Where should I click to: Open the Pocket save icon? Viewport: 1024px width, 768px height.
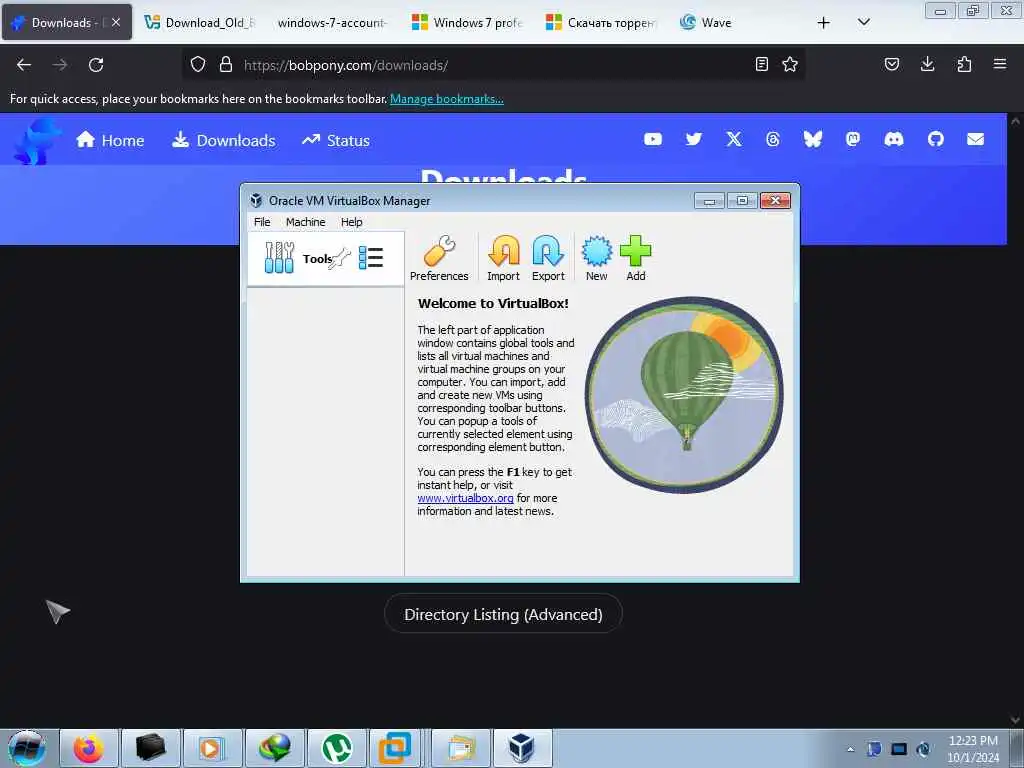point(891,65)
